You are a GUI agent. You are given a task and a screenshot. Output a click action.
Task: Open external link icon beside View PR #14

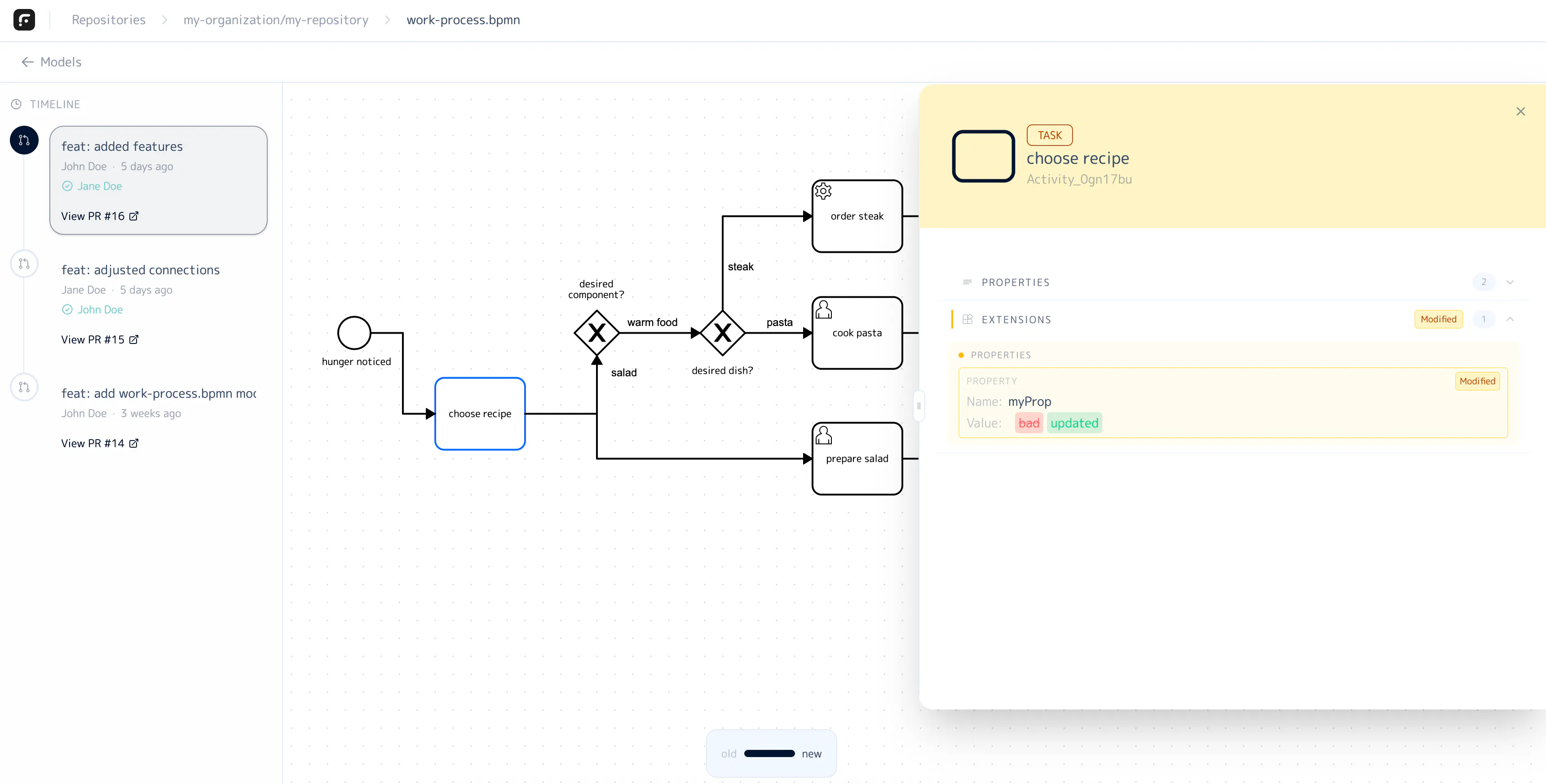tap(134, 443)
